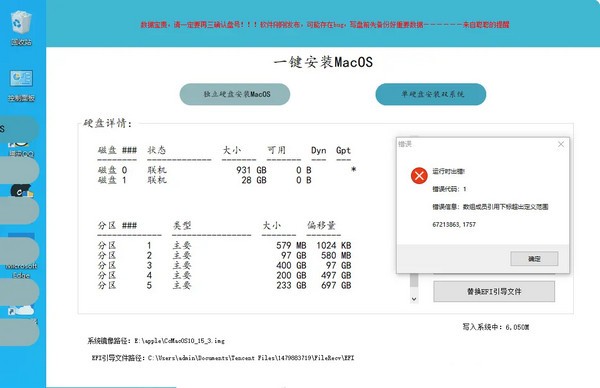Click the EFI boot file path text
The image size is (600, 388).
pyautogui.click(x=223, y=358)
